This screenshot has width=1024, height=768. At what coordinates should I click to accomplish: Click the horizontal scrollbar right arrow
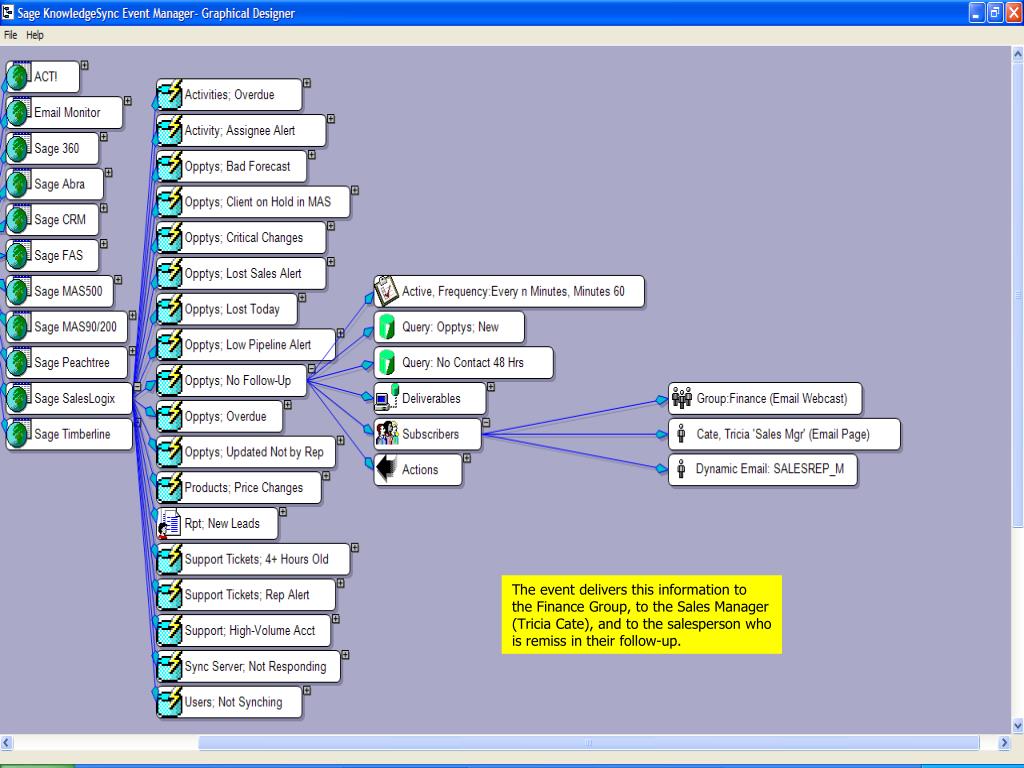1004,743
